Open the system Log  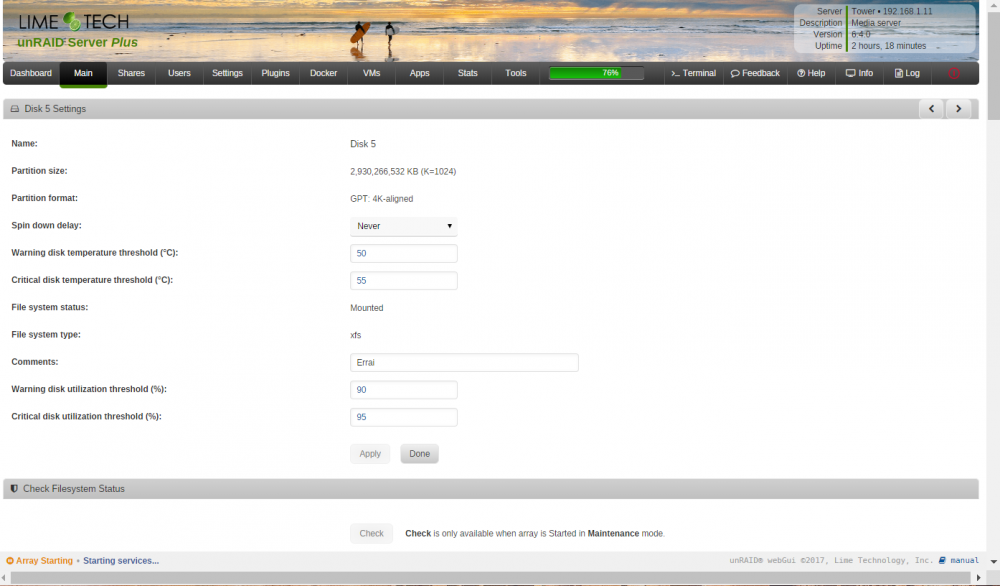click(x=907, y=73)
